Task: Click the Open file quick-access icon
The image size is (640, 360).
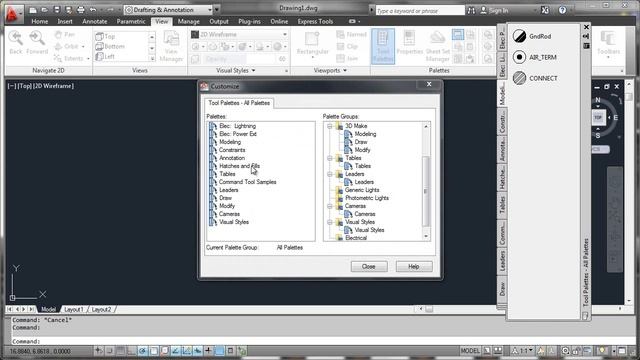Action: click(x=44, y=10)
